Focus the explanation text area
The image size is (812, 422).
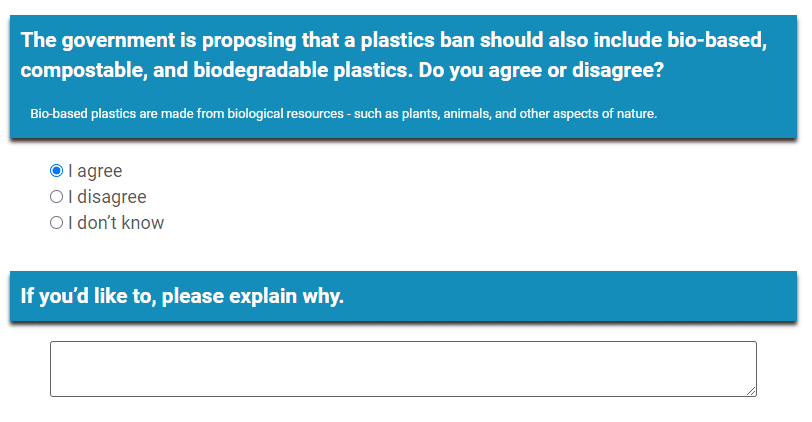click(x=403, y=369)
